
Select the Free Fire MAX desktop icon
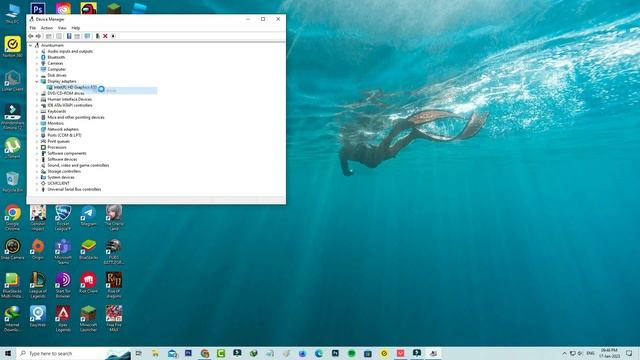pyautogui.click(x=114, y=318)
